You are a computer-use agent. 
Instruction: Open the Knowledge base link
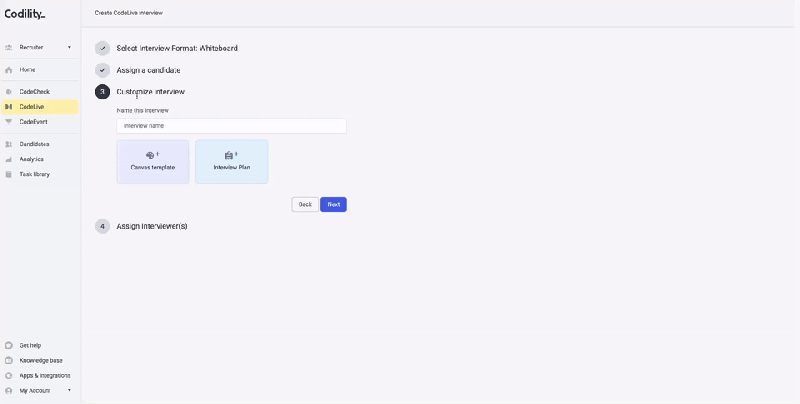click(x=41, y=361)
